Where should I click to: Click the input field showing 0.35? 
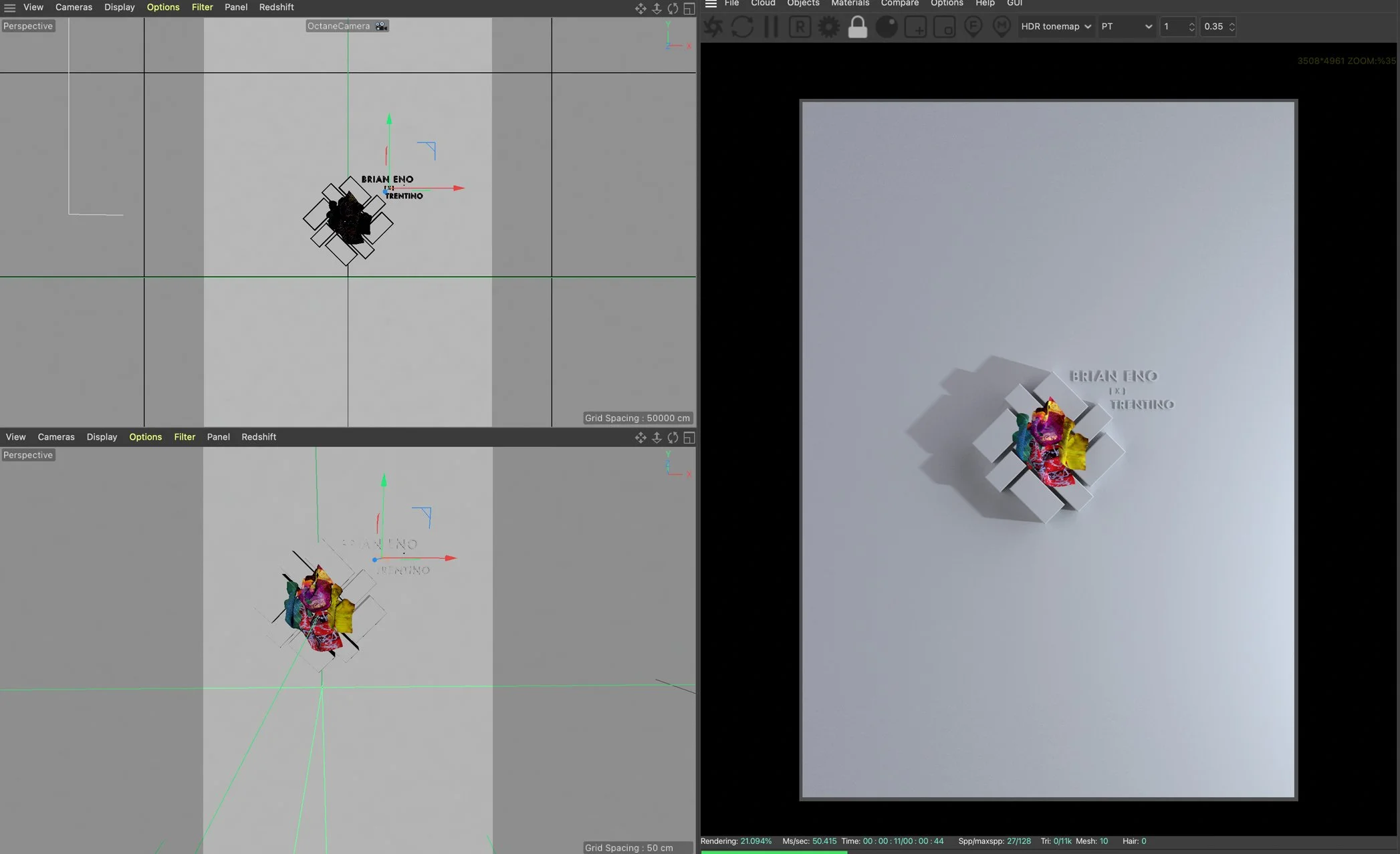click(x=1214, y=27)
